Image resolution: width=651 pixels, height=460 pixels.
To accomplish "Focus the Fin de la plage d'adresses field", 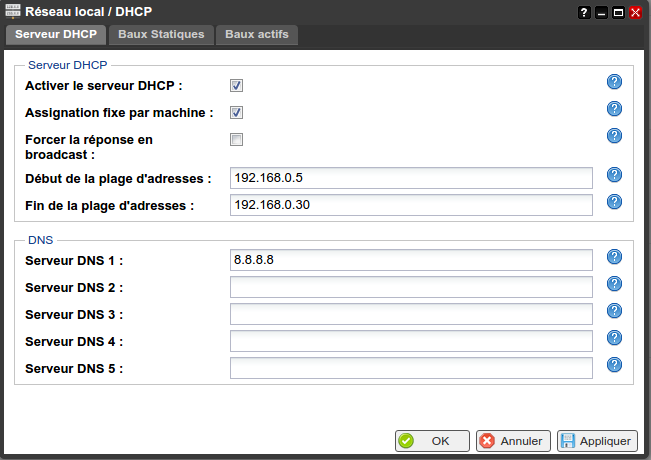I will [x=411, y=205].
